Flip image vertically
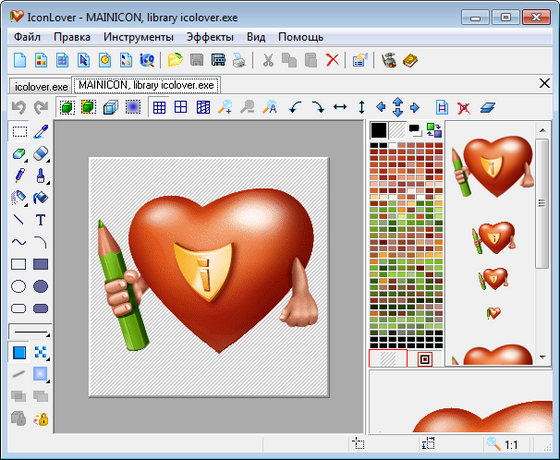 coord(361,107)
